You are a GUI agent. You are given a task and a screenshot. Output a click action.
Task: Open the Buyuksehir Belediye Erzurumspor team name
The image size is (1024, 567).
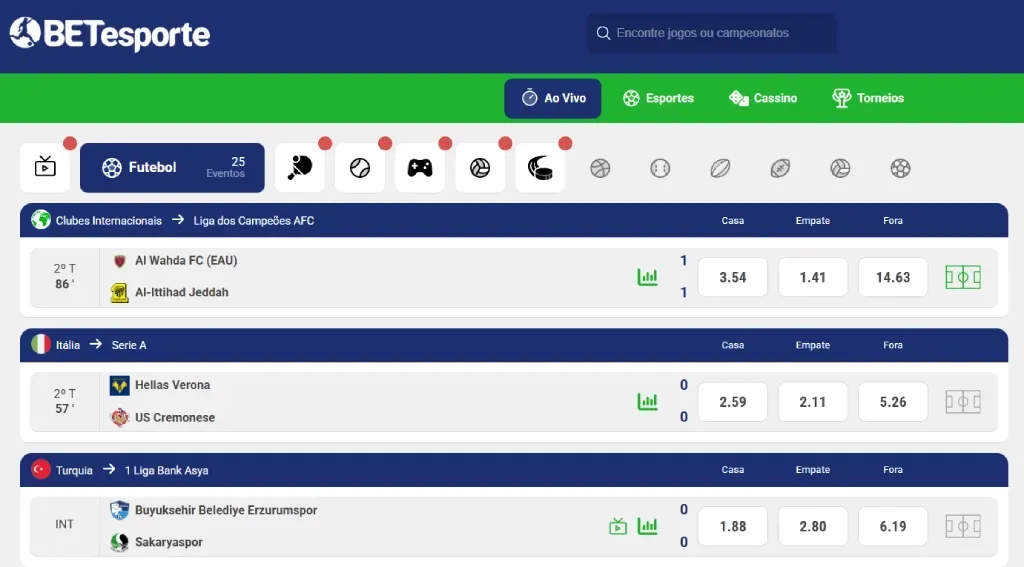[226, 510]
